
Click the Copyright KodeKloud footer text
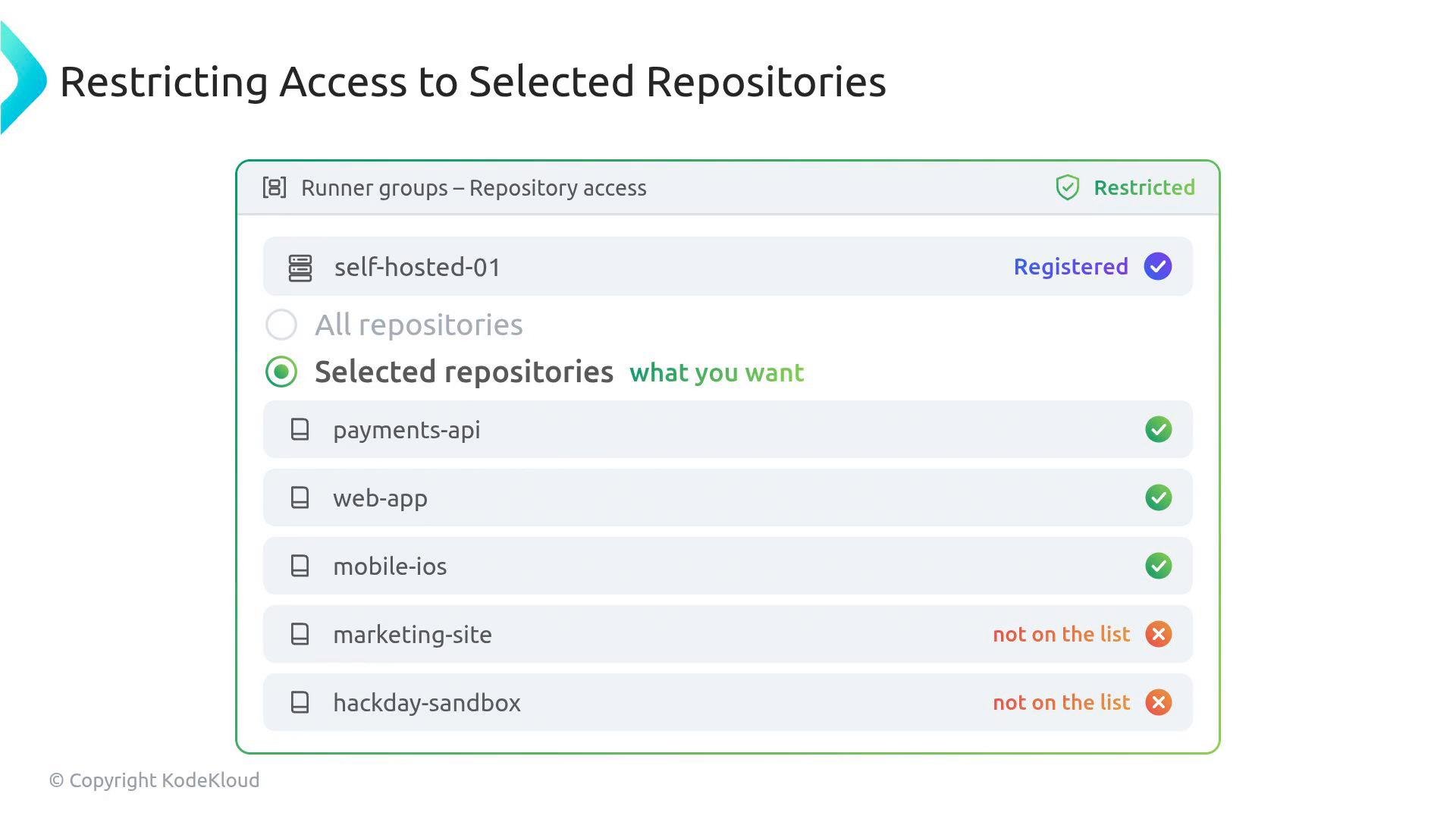154,780
